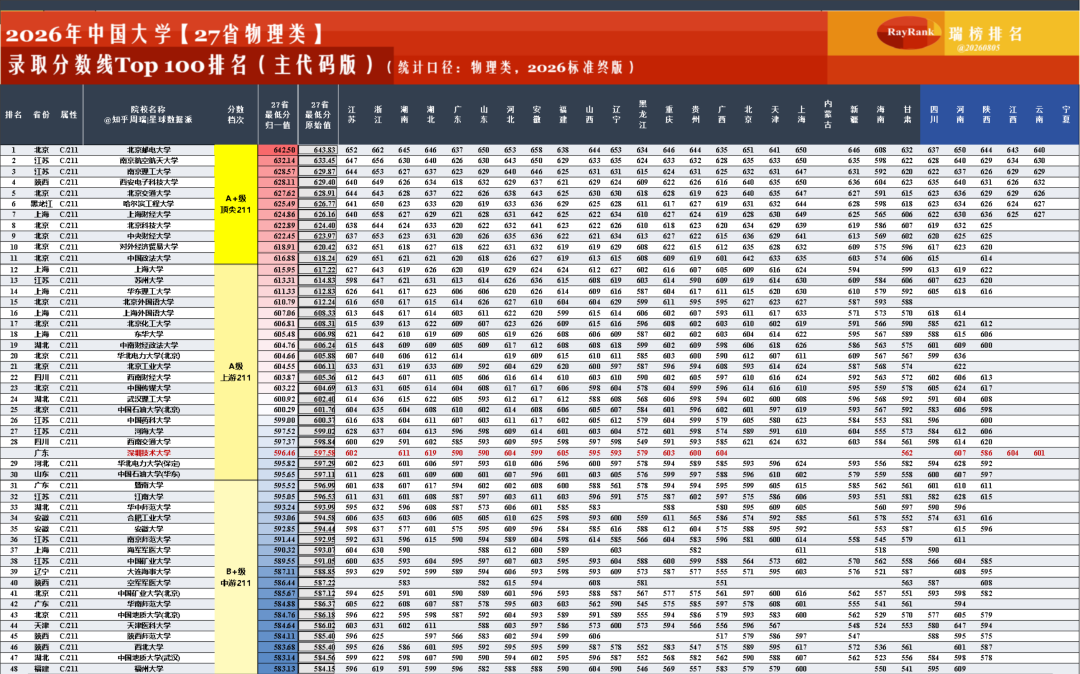This screenshot has width=1080, height=674.
Task: Click the 北京邮电大学 cell
Action: (149, 150)
